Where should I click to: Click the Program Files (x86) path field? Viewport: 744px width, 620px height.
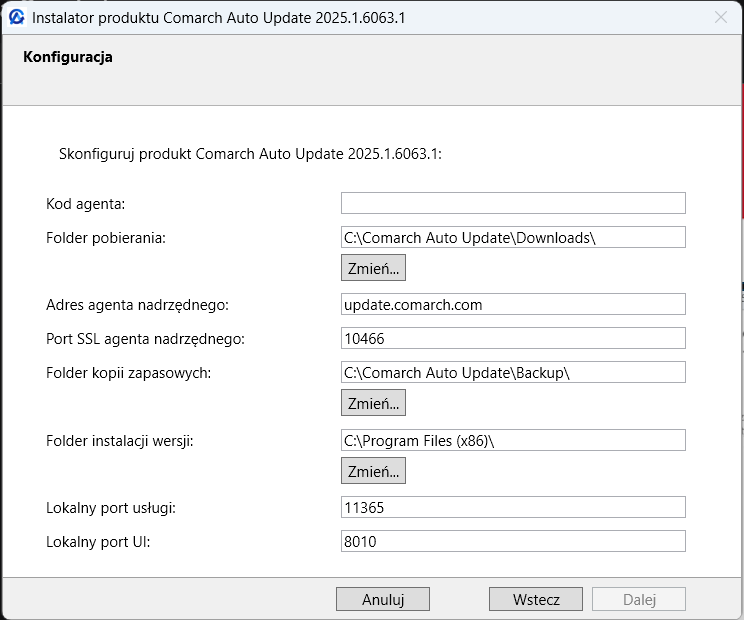(513, 440)
